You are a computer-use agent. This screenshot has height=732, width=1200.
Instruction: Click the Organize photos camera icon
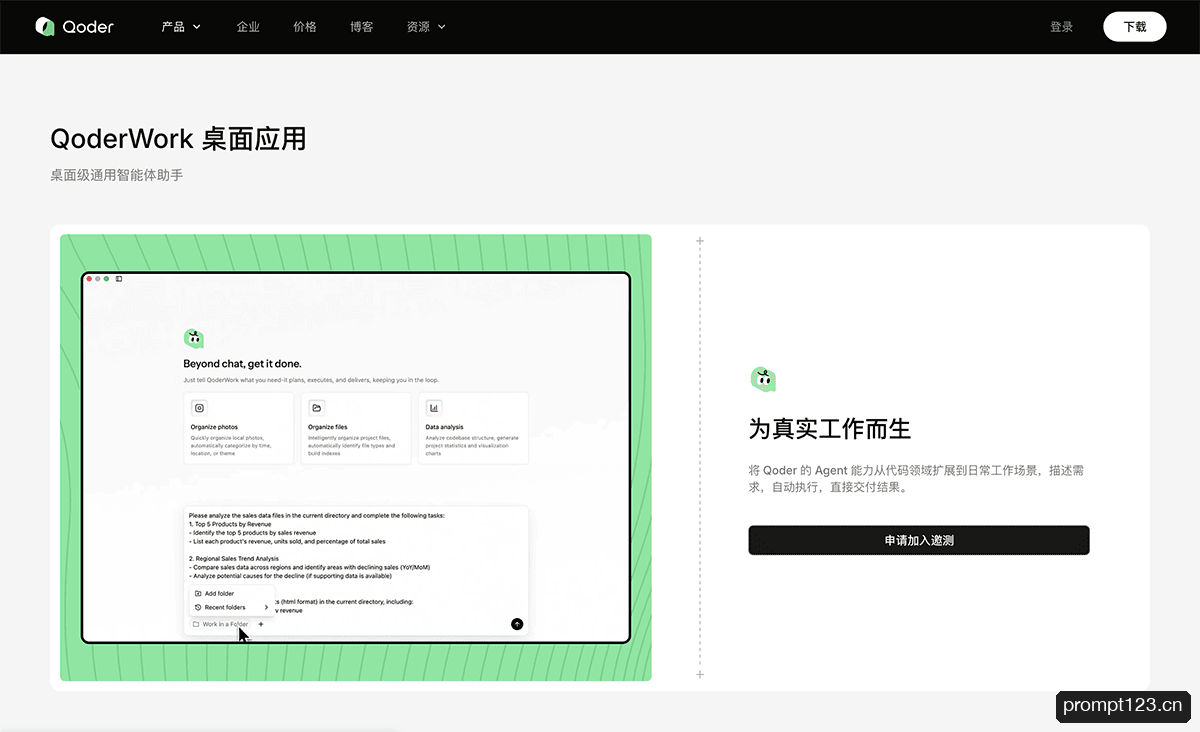pos(199,408)
